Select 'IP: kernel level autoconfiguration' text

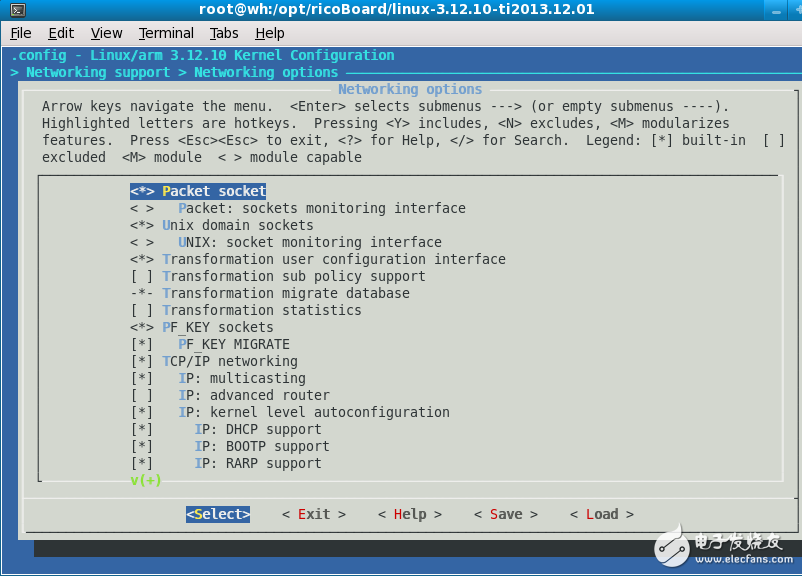[x=314, y=412]
